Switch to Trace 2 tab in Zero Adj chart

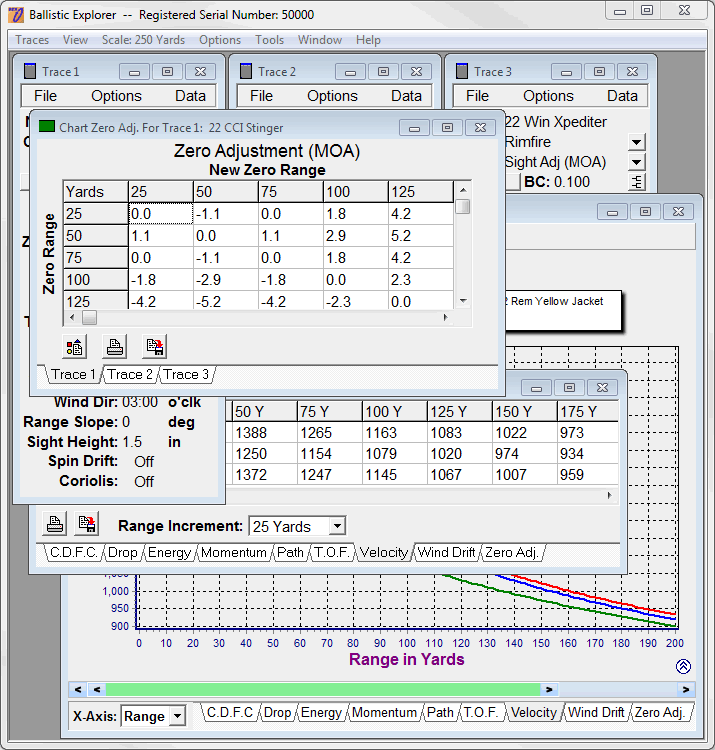[130, 374]
